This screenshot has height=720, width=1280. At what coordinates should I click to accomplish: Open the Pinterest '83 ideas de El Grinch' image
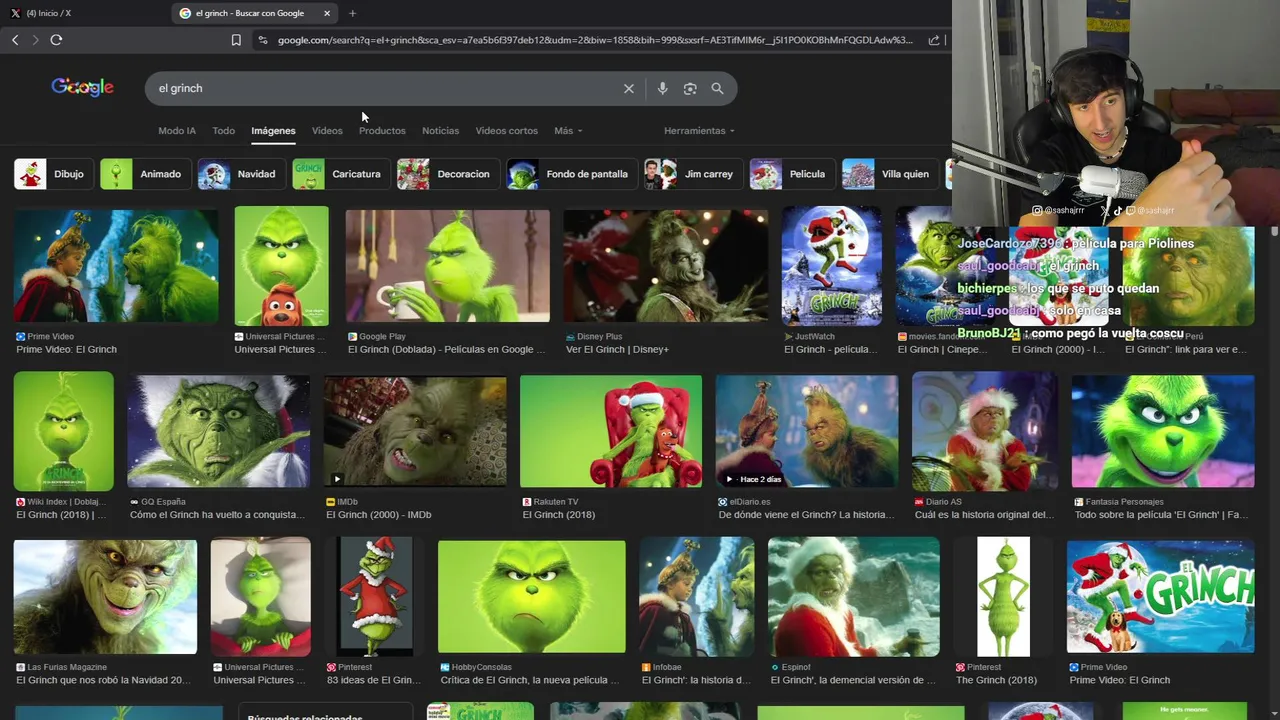click(375, 597)
